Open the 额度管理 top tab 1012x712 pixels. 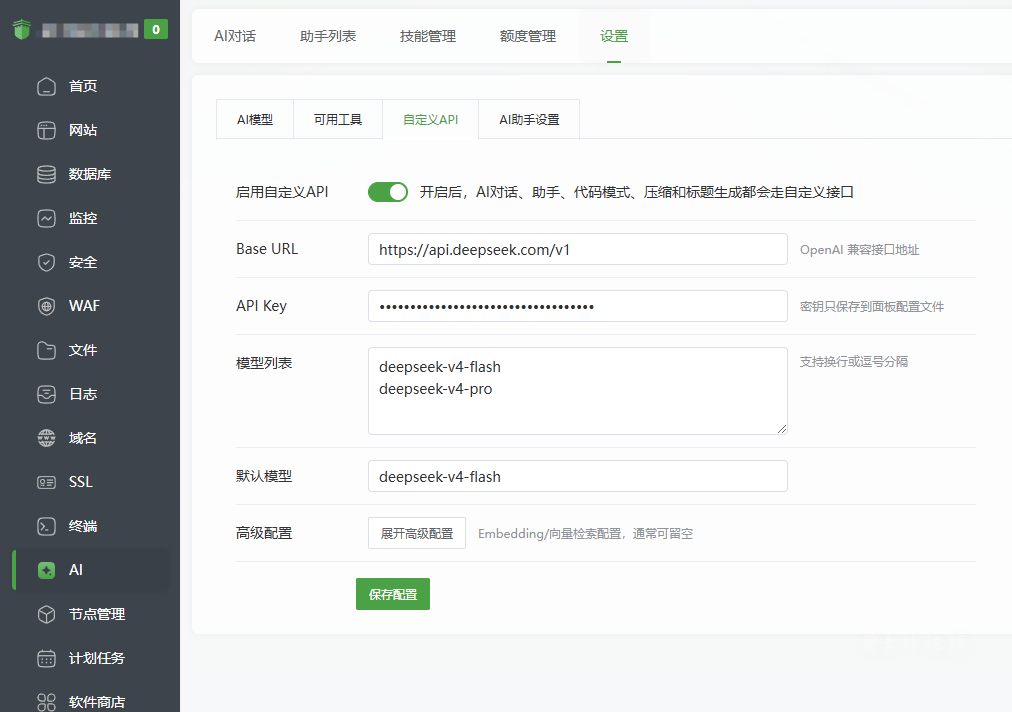[x=528, y=36]
